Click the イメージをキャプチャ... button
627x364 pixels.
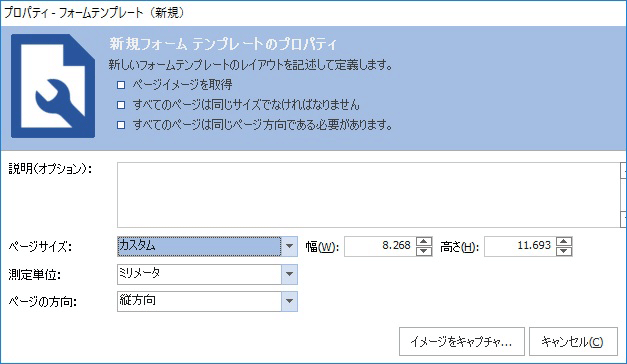[x=461, y=342]
